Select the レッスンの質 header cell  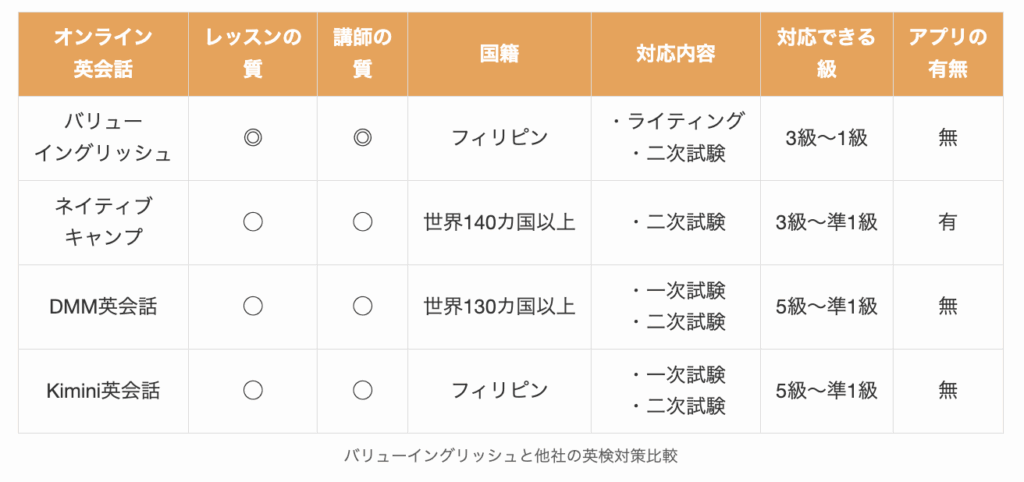(x=253, y=54)
